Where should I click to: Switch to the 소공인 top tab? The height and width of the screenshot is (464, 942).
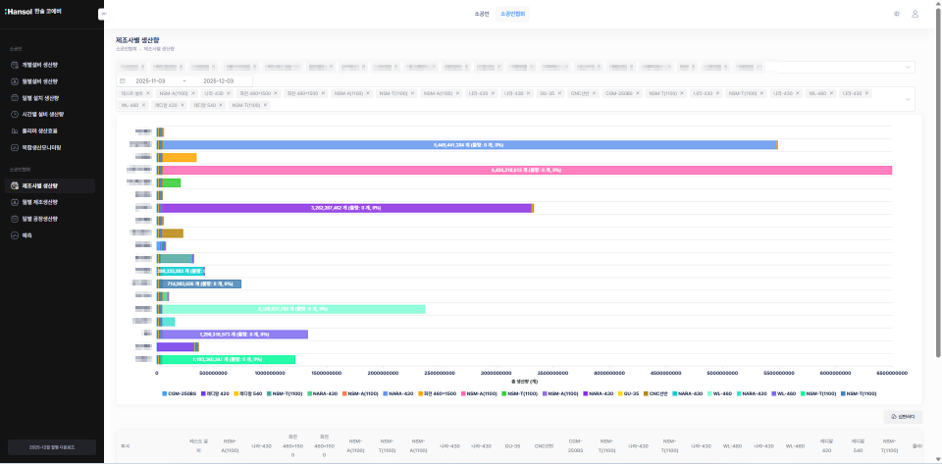pos(481,14)
